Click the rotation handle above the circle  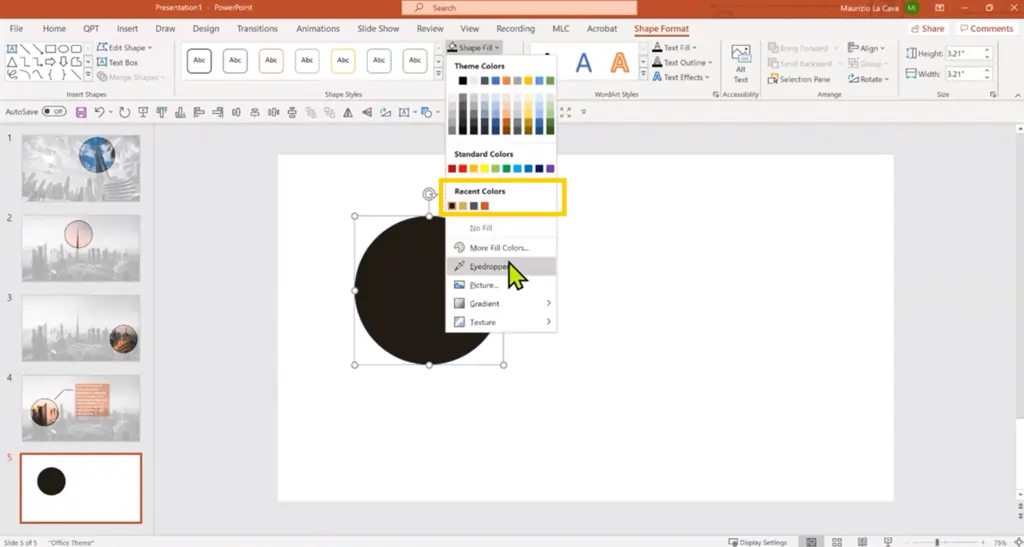pos(429,194)
